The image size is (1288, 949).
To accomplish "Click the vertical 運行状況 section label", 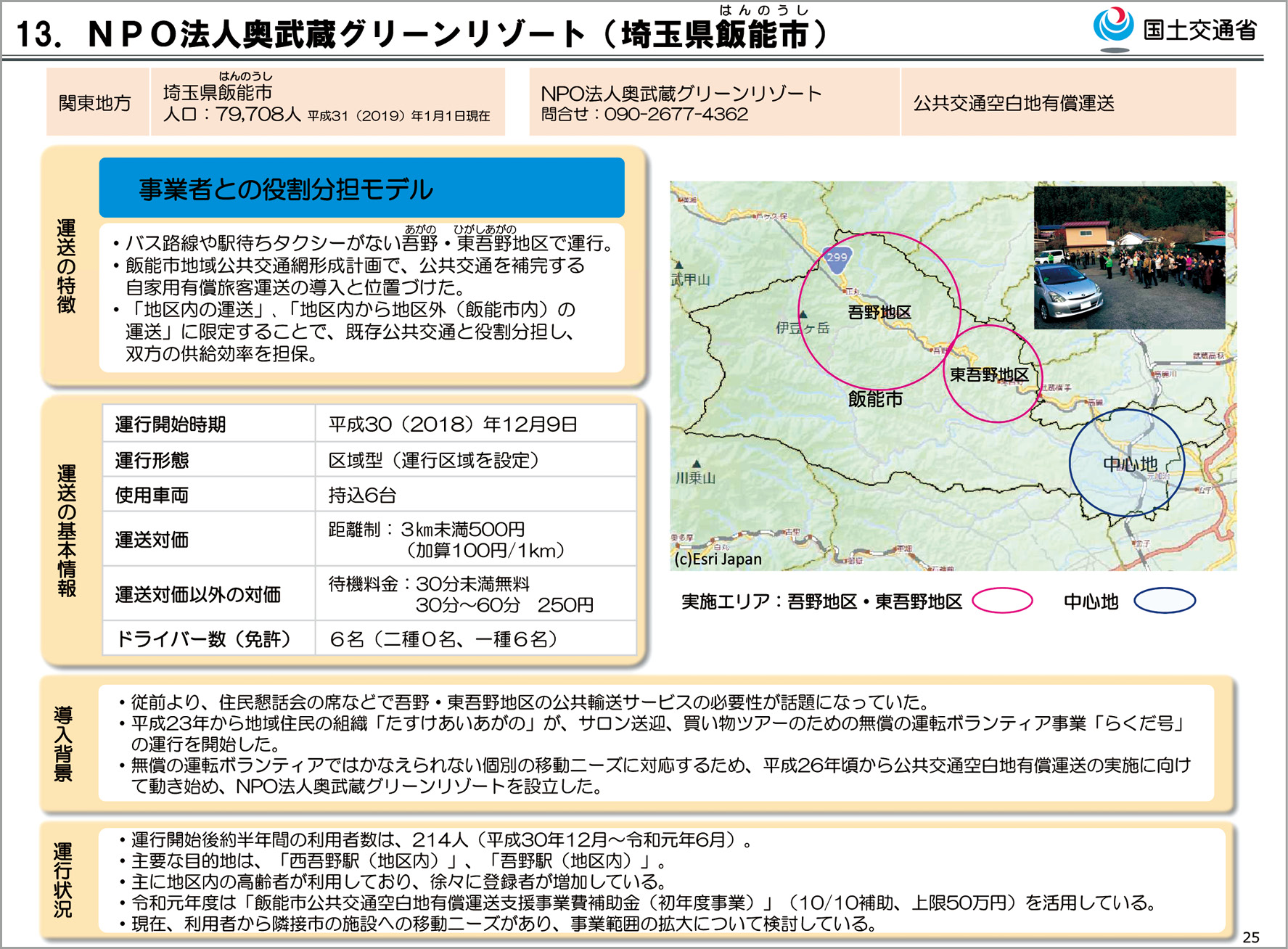I will point(63,880).
